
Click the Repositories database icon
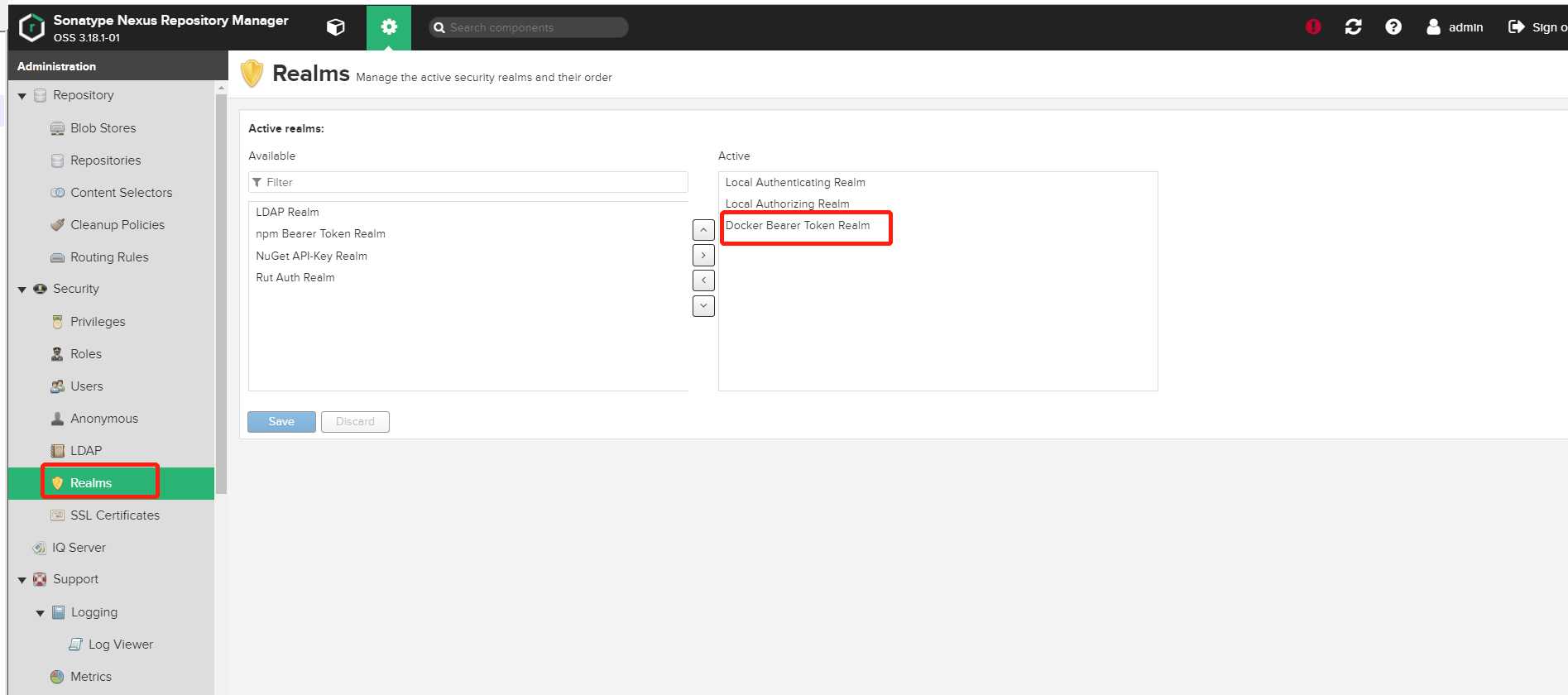tap(57, 161)
